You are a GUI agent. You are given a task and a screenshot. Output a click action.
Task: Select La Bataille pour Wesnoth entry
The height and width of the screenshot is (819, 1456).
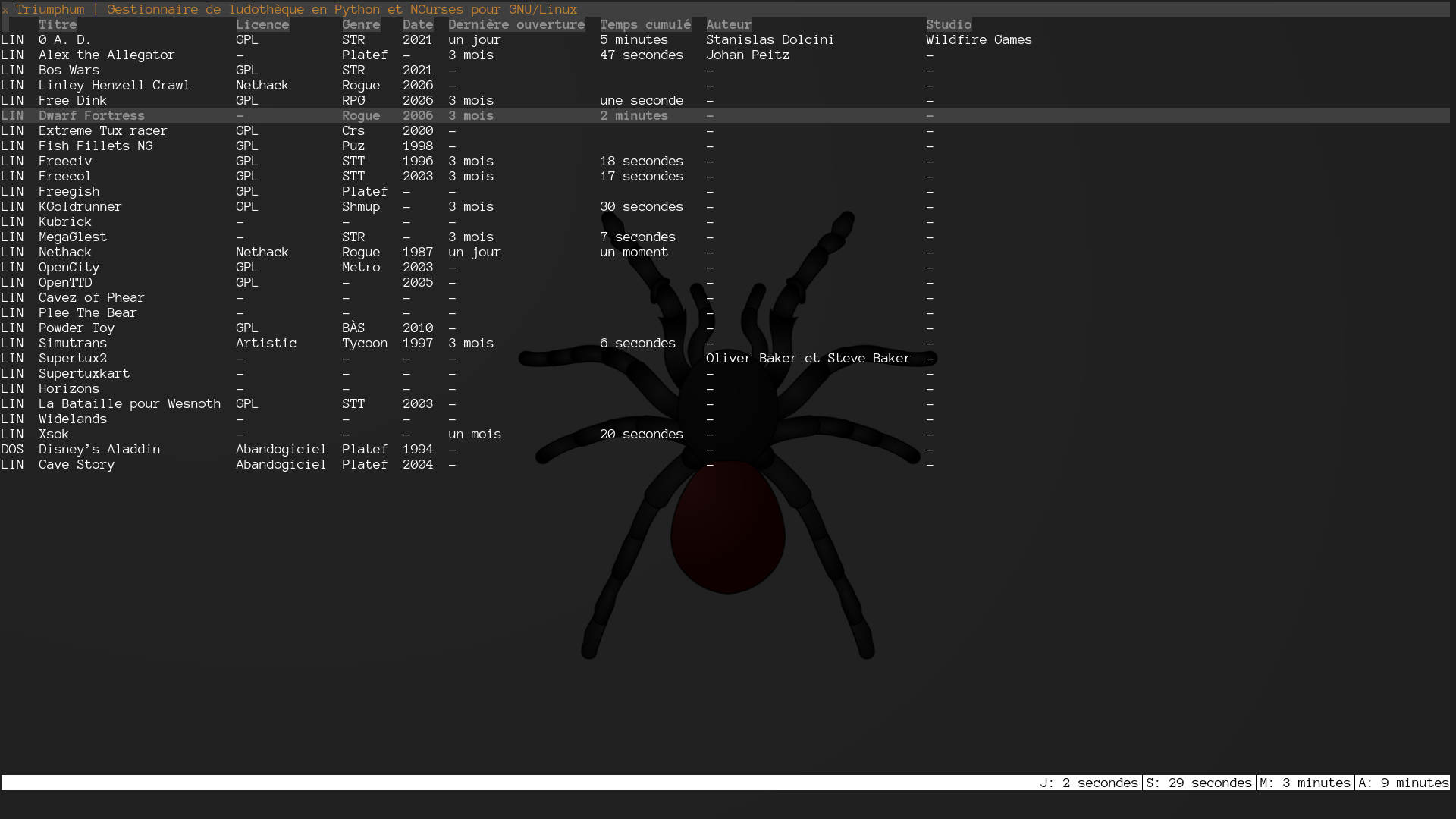tap(130, 404)
